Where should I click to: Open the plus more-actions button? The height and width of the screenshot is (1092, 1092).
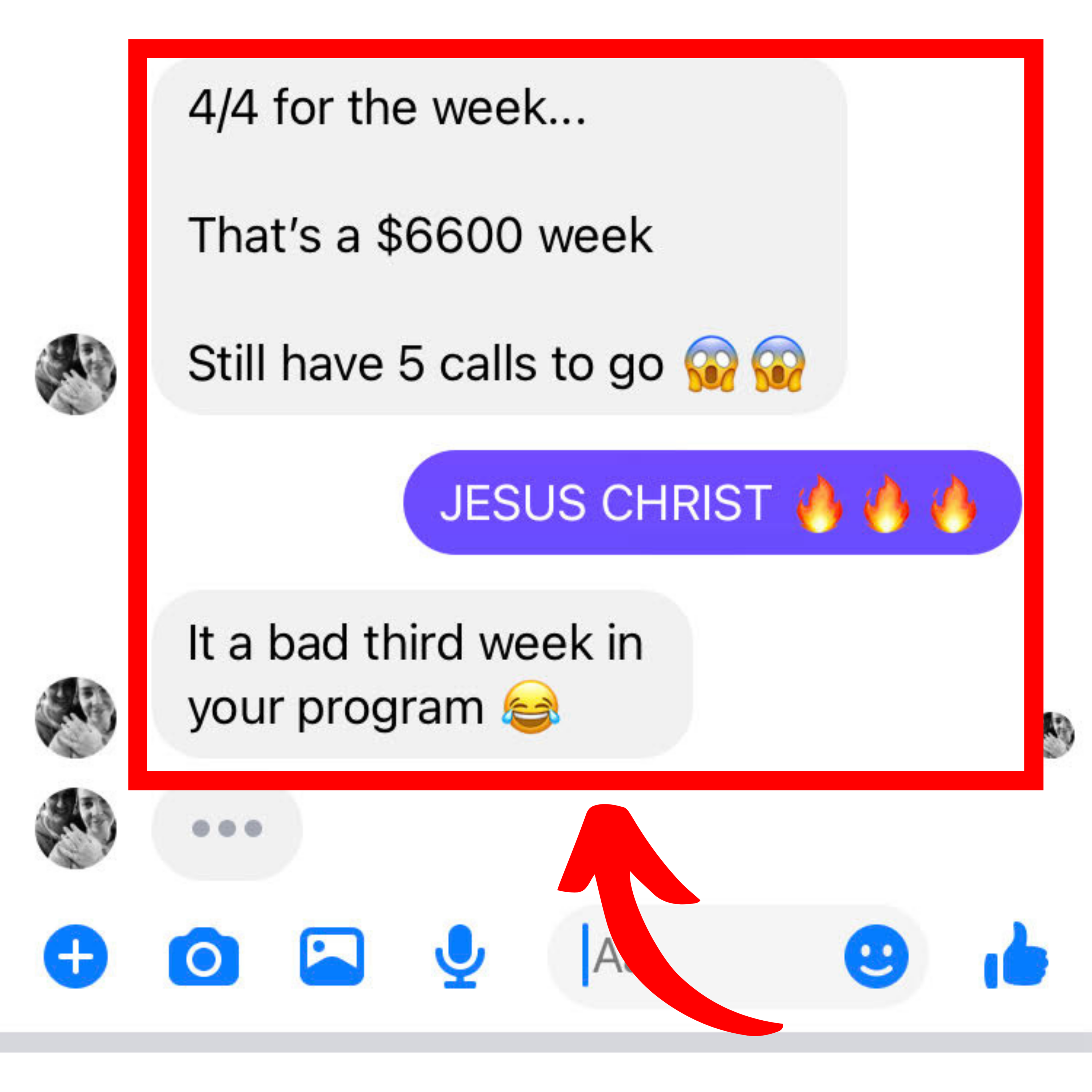[x=76, y=956]
